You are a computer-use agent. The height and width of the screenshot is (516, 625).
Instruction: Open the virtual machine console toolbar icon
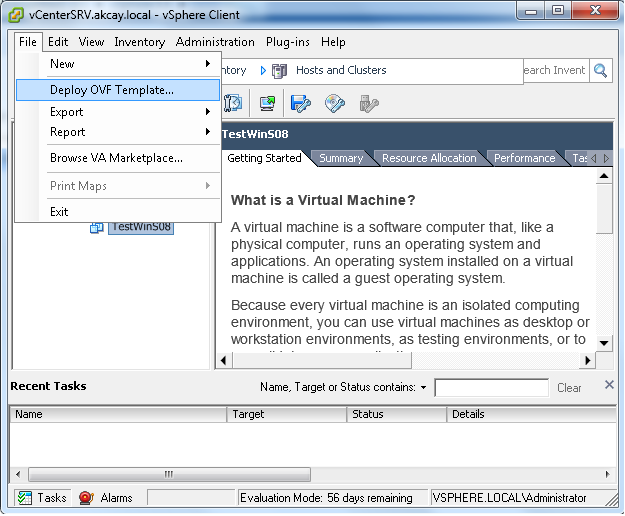pyautogui.click(x=267, y=103)
